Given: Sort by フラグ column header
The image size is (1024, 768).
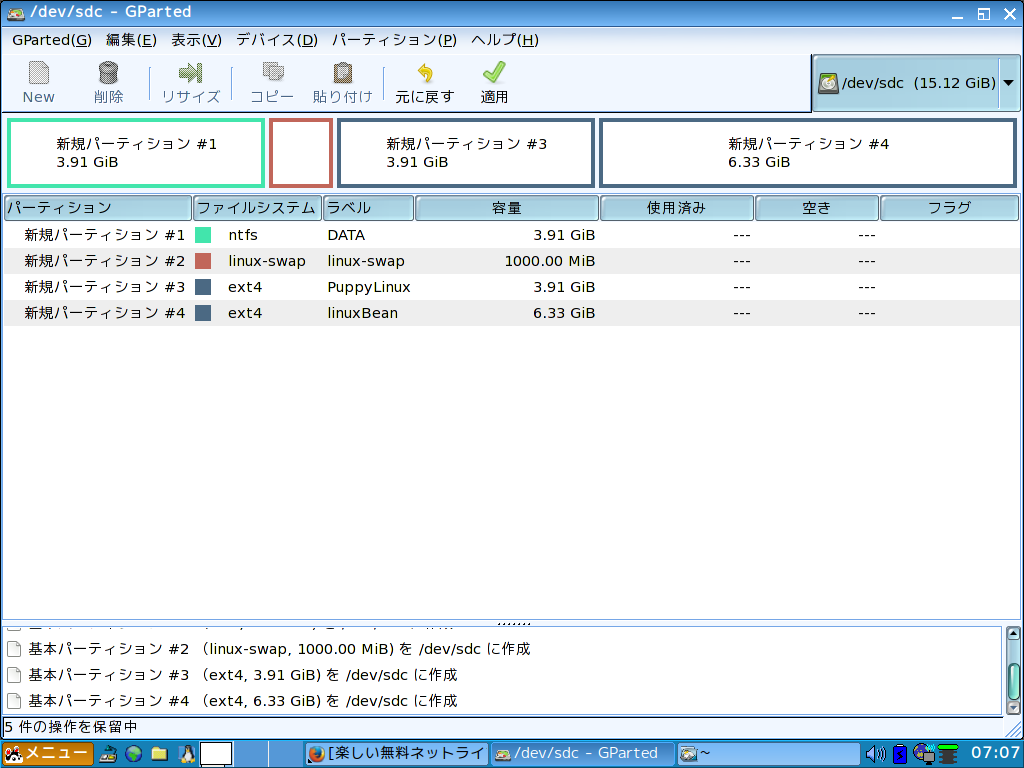Looking at the screenshot, I should [950, 208].
